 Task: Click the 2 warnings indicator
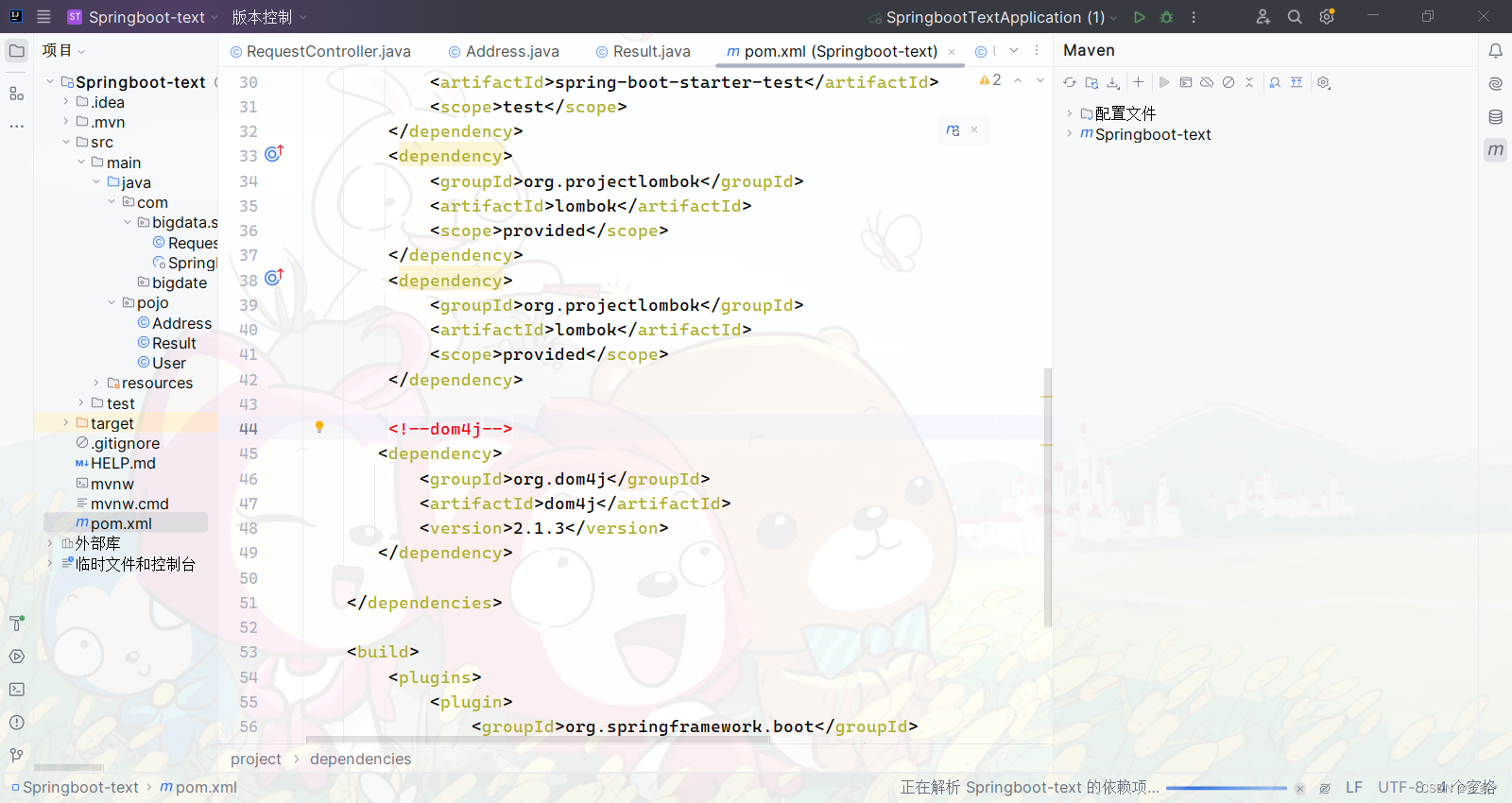click(x=990, y=81)
